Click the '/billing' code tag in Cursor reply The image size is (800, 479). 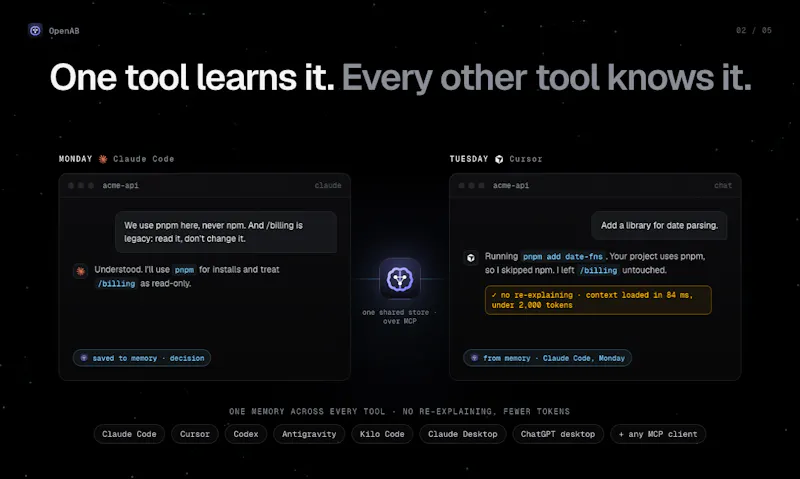(x=598, y=270)
